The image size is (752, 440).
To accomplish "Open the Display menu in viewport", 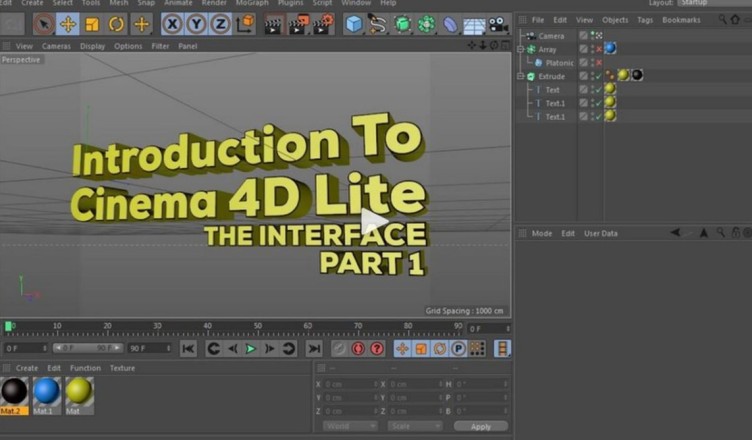I will (92, 46).
